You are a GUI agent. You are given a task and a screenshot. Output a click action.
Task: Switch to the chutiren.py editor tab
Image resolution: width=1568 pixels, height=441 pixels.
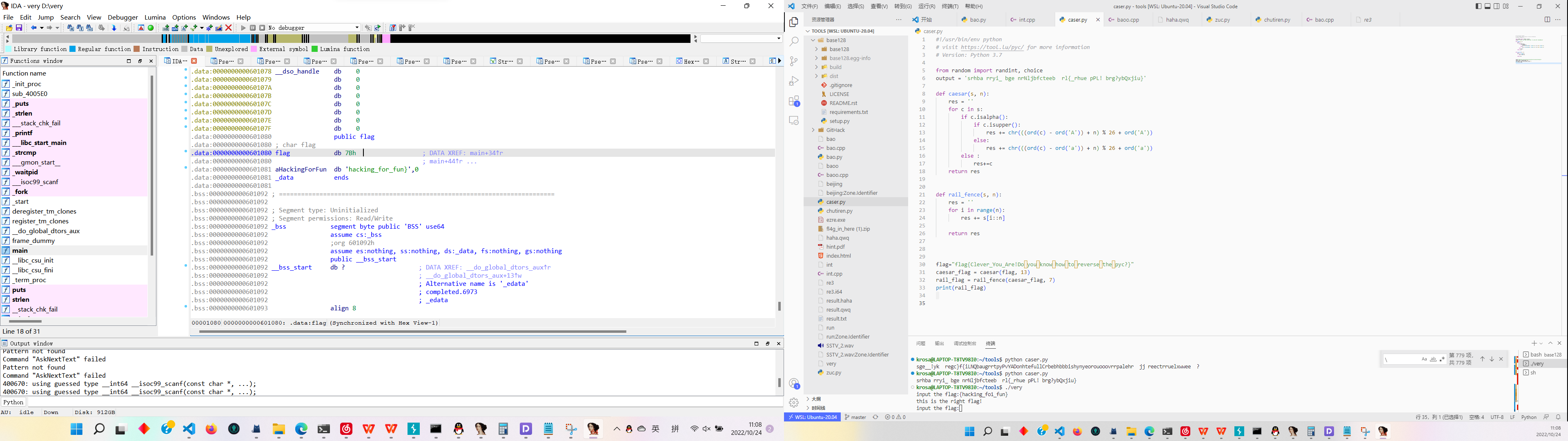tap(1277, 20)
